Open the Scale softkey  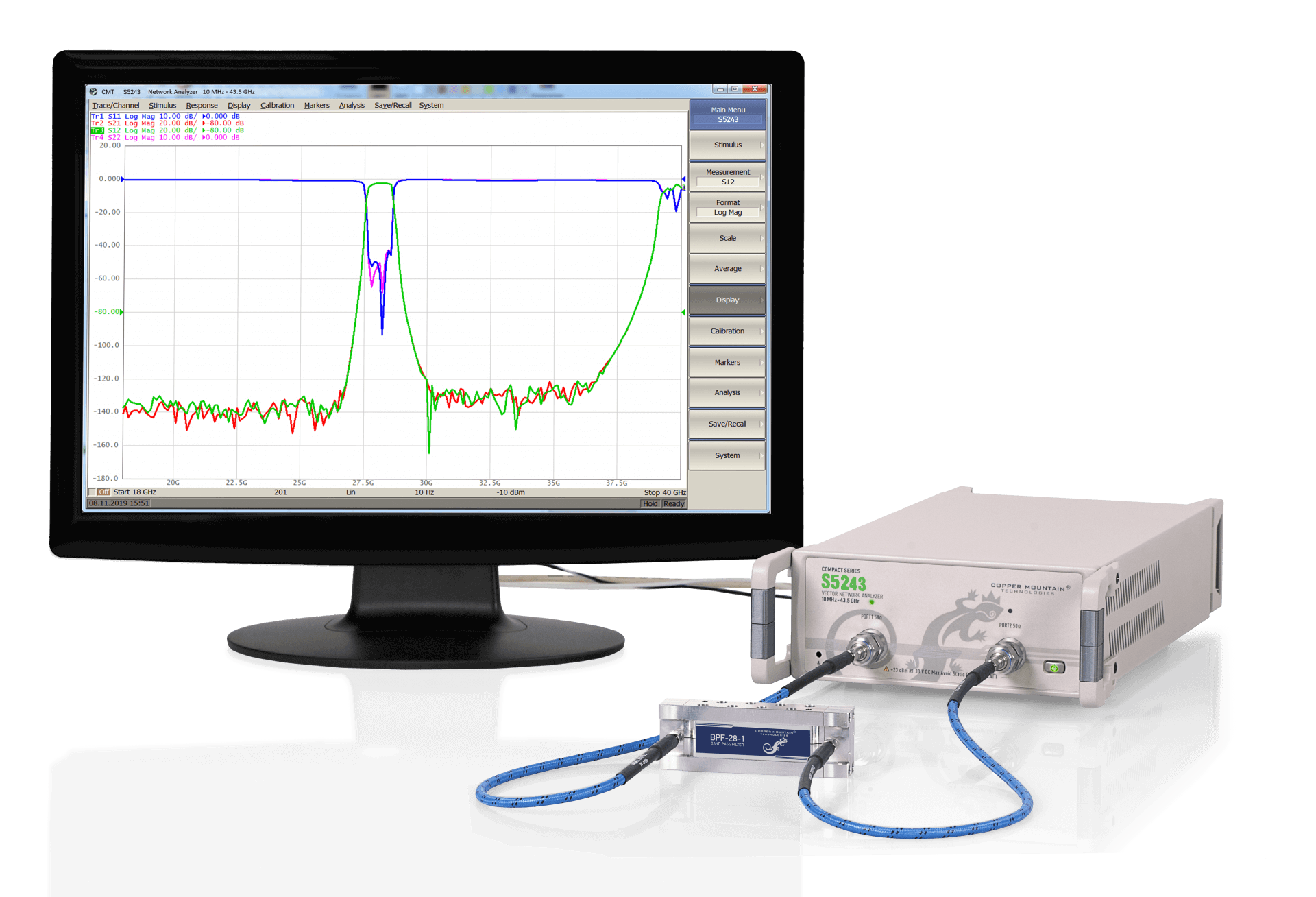(x=727, y=239)
